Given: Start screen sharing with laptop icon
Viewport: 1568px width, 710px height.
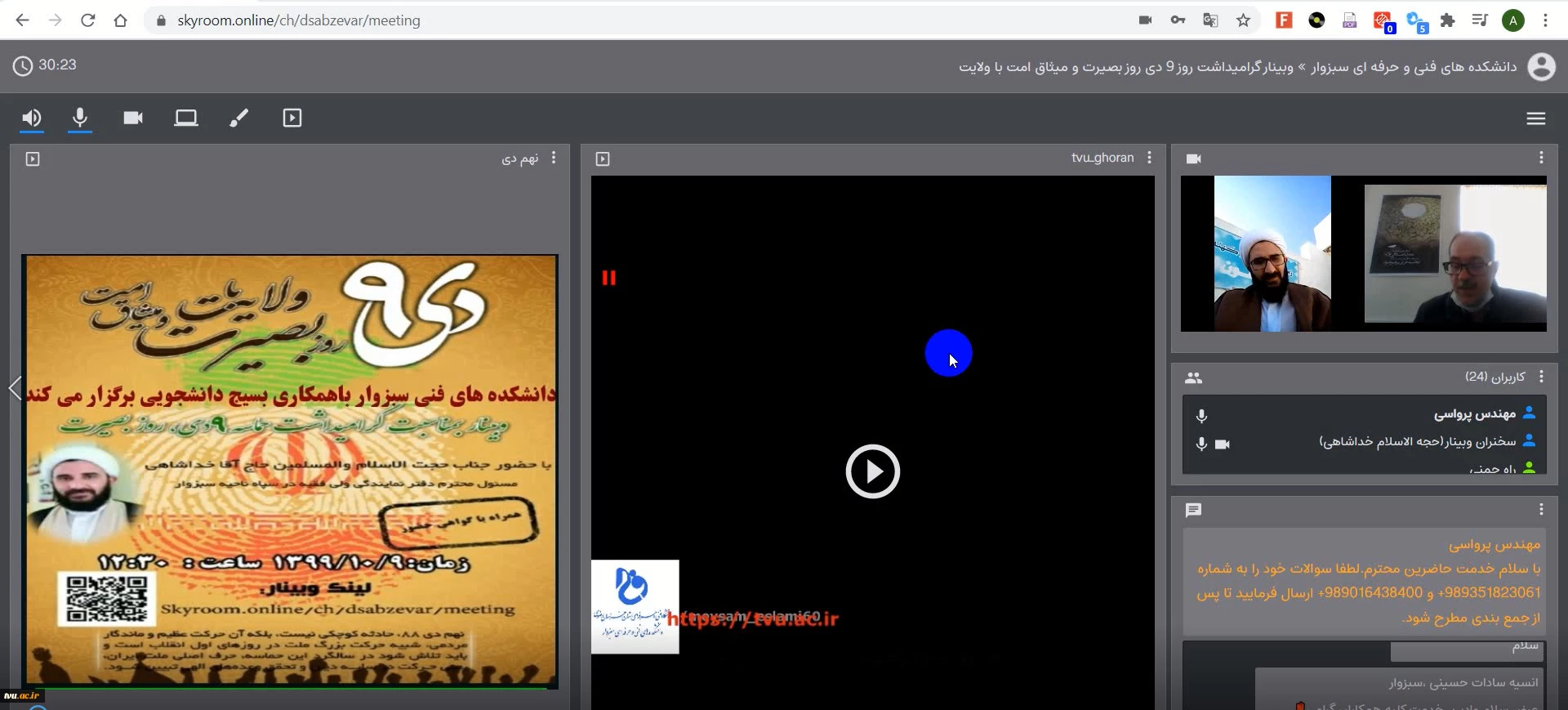Looking at the screenshot, I should 186,118.
